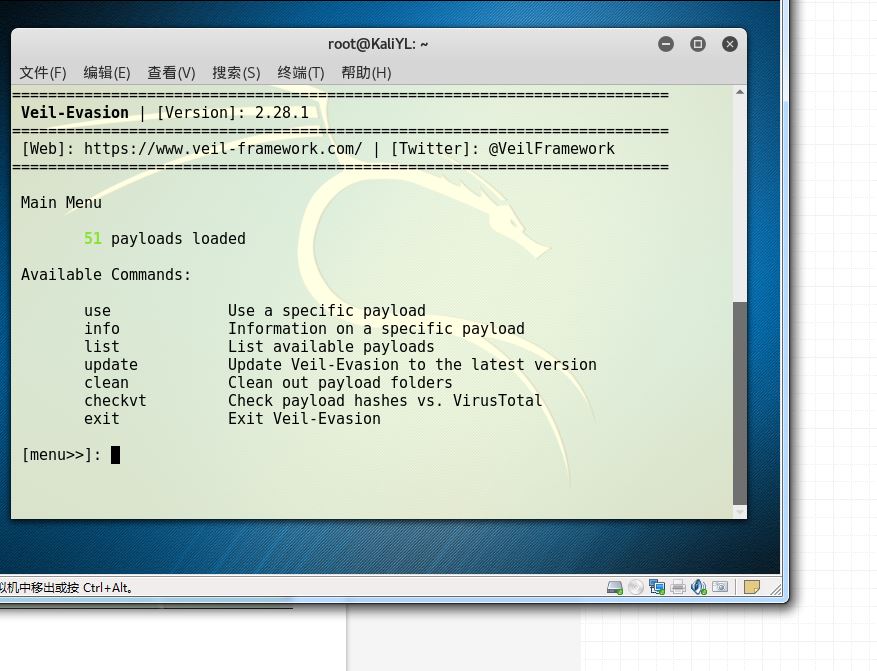The height and width of the screenshot is (671, 877).
Task: Click the yellow sticky note message icon
Action: coord(752,587)
